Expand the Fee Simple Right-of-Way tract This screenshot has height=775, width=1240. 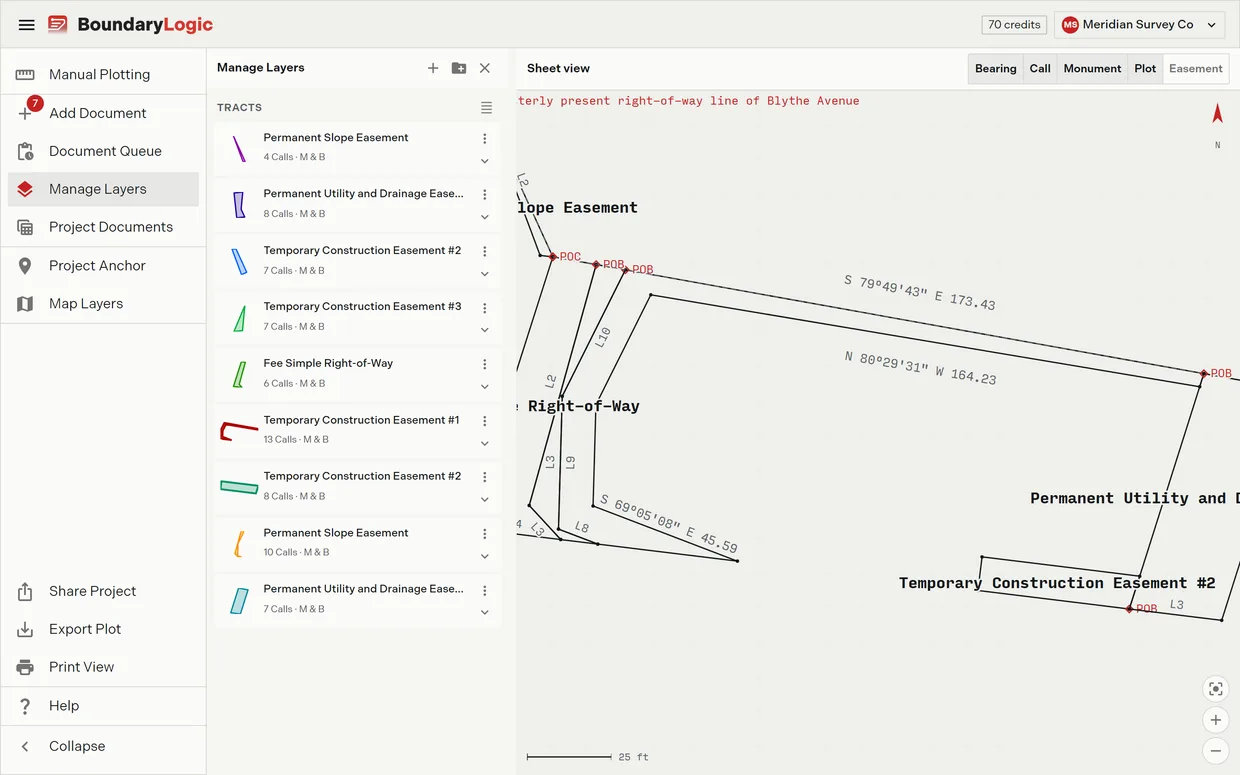pyautogui.click(x=485, y=387)
